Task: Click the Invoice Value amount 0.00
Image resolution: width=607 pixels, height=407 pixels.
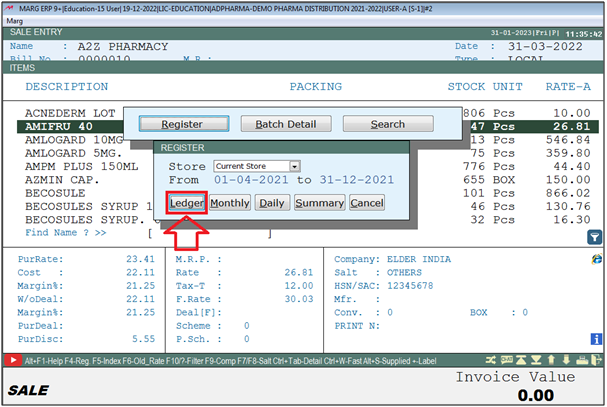Action: [536, 395]
